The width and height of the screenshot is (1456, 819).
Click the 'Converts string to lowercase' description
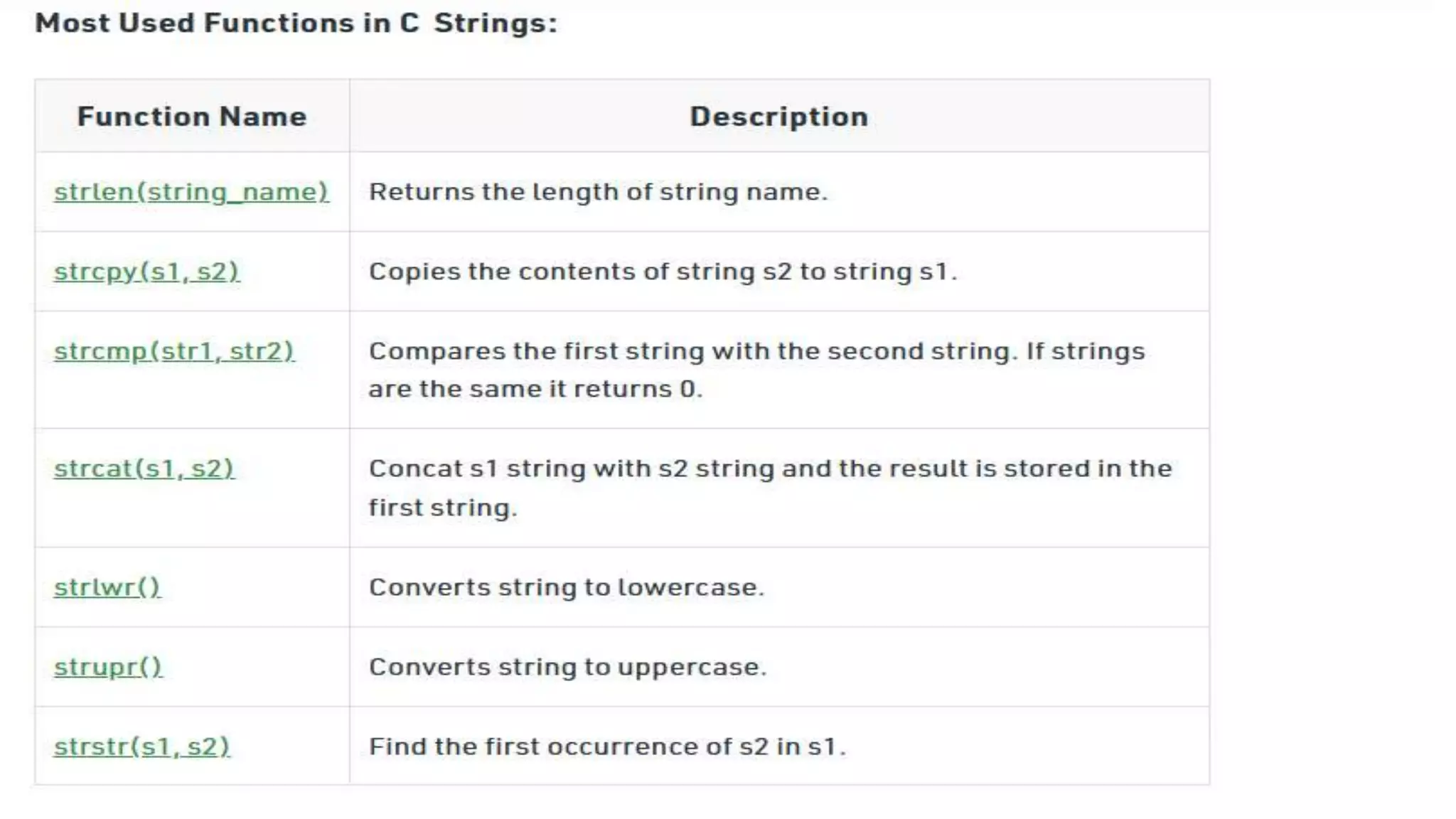pyautogui.click(x=566, y=587)
